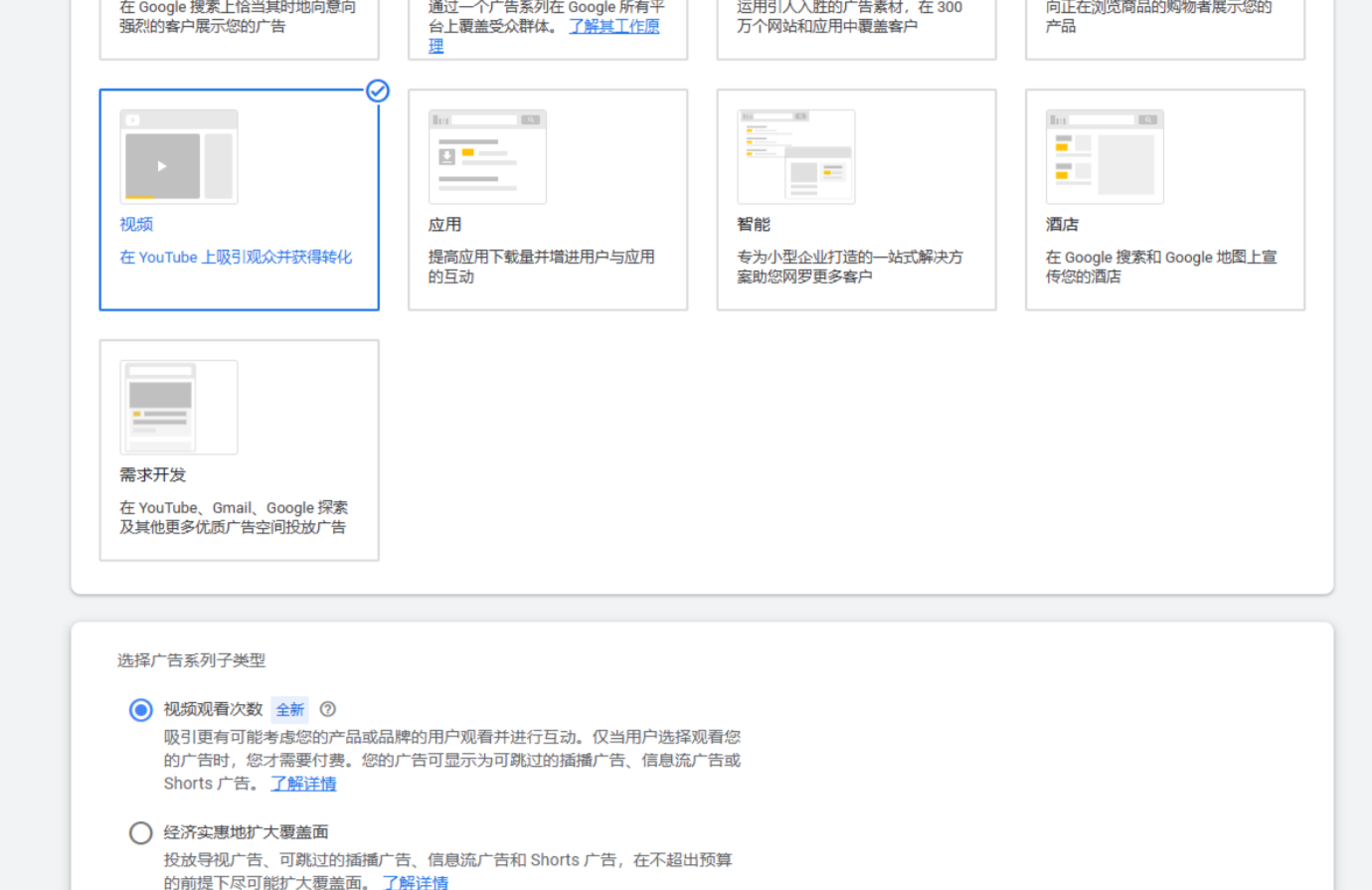Click the 应用 app-install thumbnail icon
The width and height of the screenshot is (1372, 890).
tap(487, 156)
